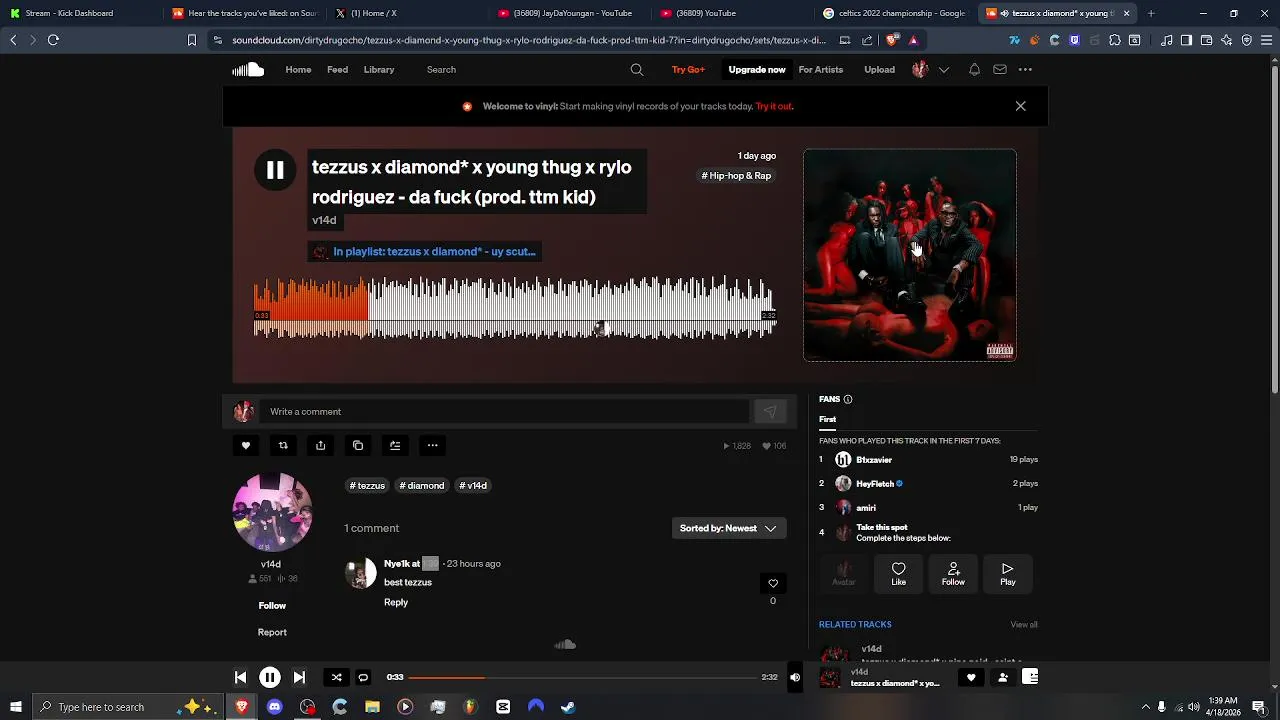Screen dimensions: 1280x720
Task: Bookmark the page with browser bookmark icon
Action: click(x=192, y=40)
